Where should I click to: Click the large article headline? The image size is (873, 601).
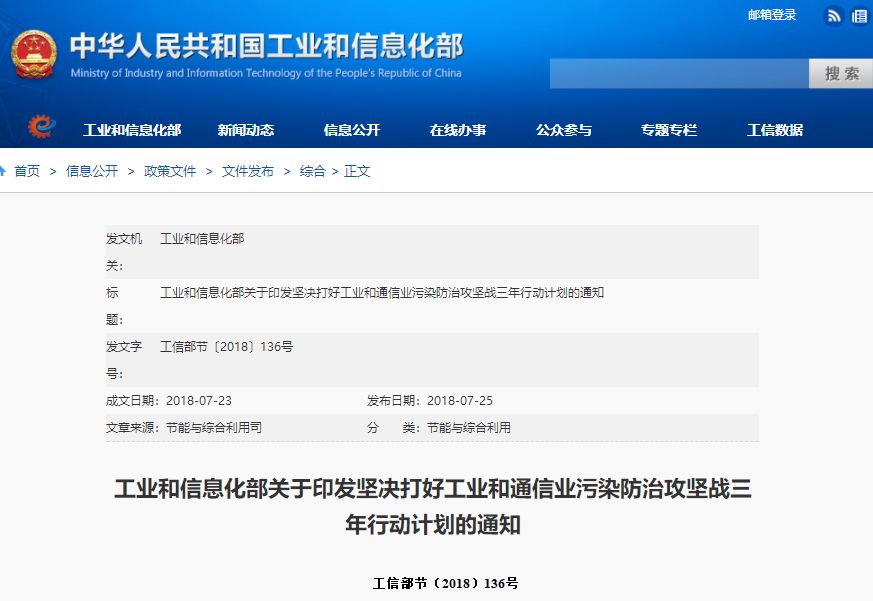(433, 506)
